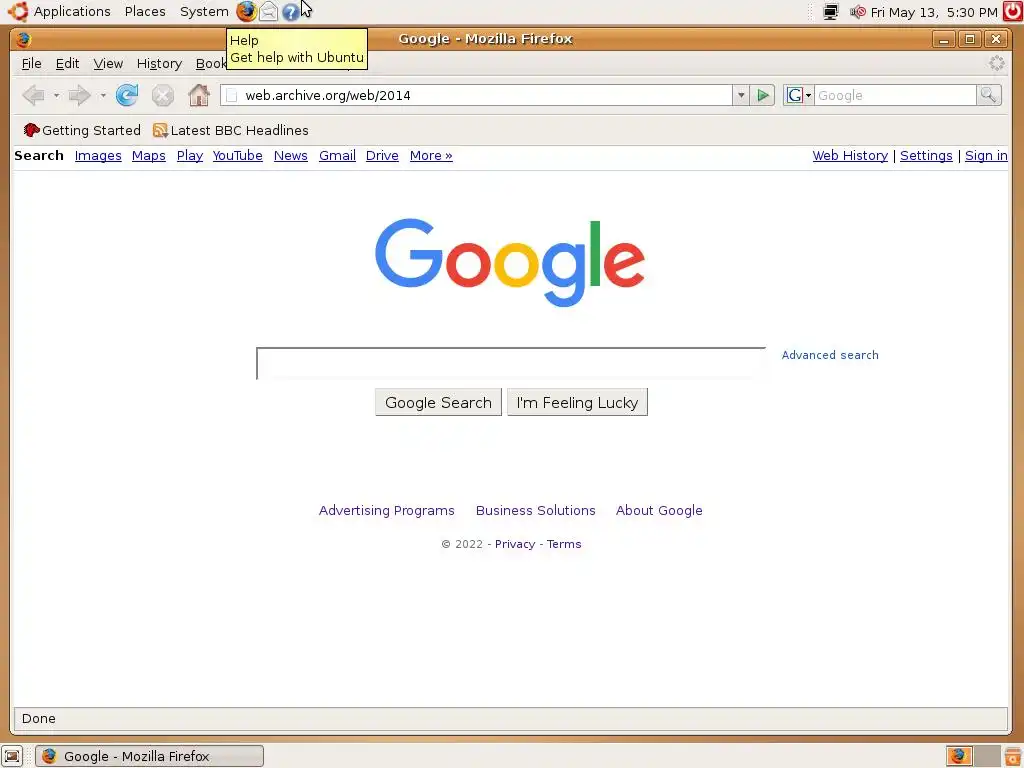This screenshot has height=768, width=1024.
Task: Click the Terms link
Action: [564, 544]
